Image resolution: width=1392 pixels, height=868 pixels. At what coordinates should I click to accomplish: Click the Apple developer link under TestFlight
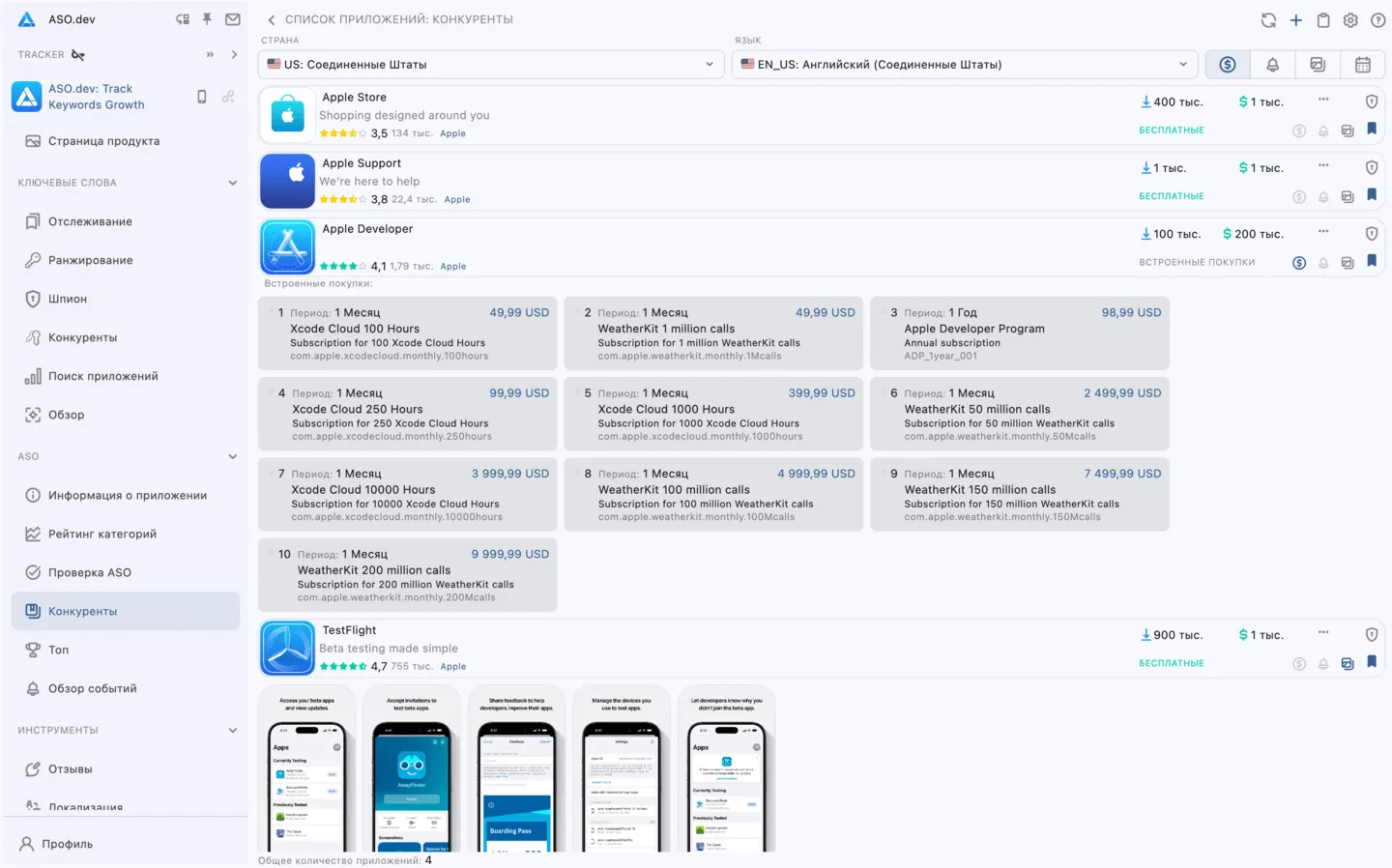click(452, 667)
